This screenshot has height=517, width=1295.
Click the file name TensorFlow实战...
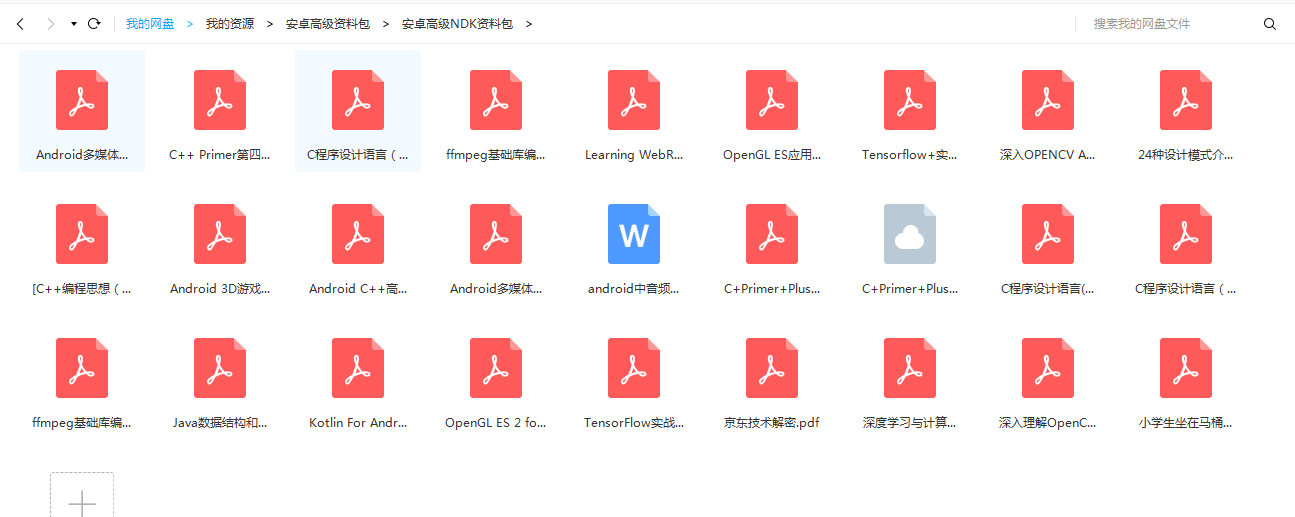point(634,423)
